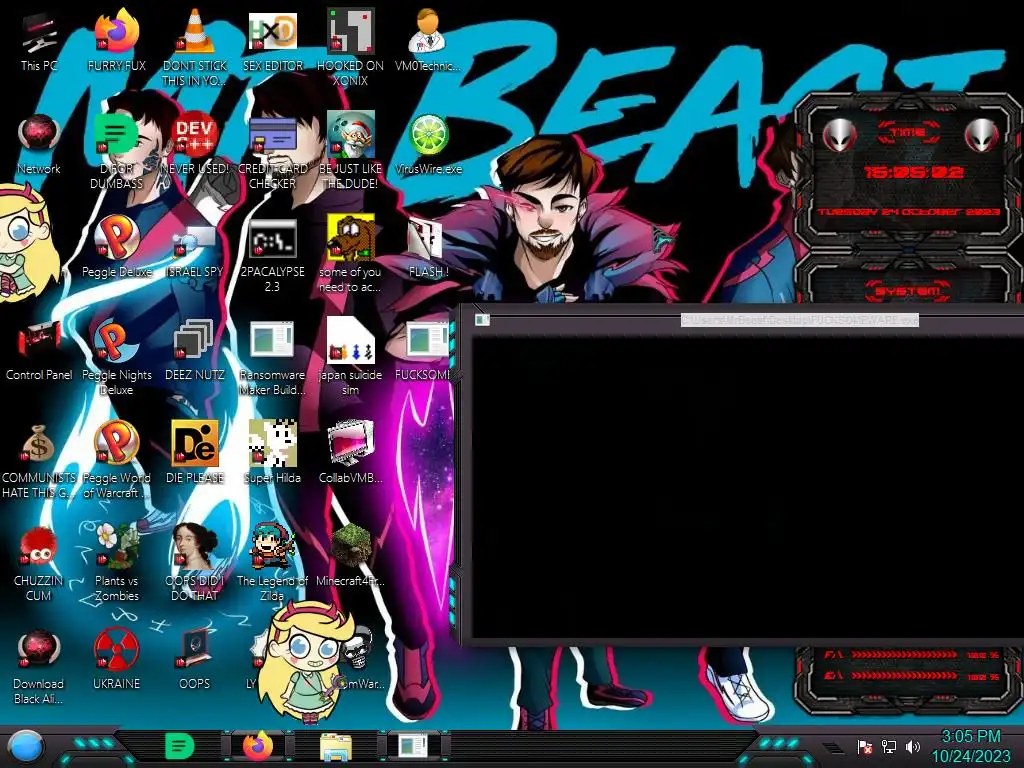Screen dimensions: 1024x768
Task: Select the CollabVMB monitor icon
Action: coord(350,452)
